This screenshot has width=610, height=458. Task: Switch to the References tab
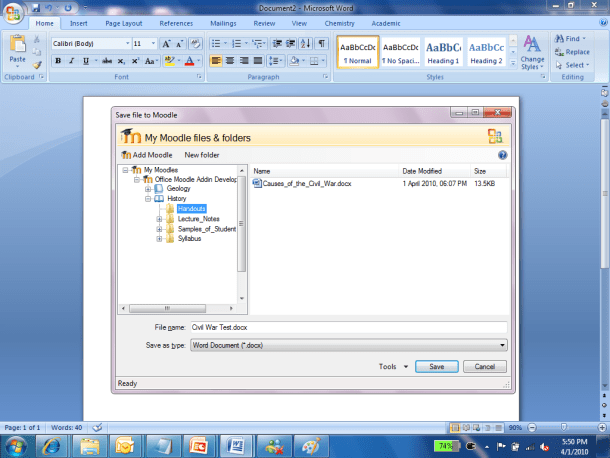coord(176,23)
